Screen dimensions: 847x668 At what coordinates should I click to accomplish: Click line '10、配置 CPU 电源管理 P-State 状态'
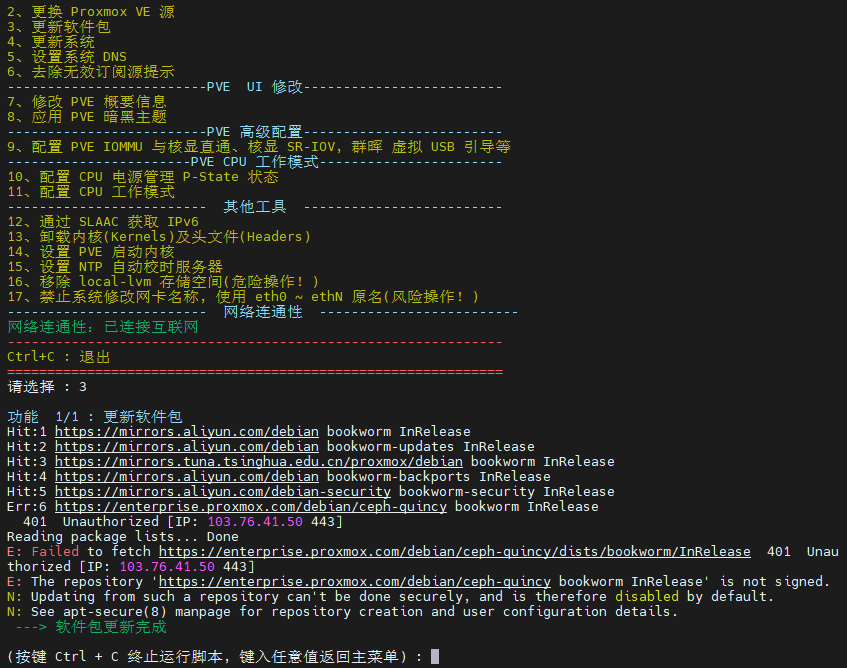[143, 177]
